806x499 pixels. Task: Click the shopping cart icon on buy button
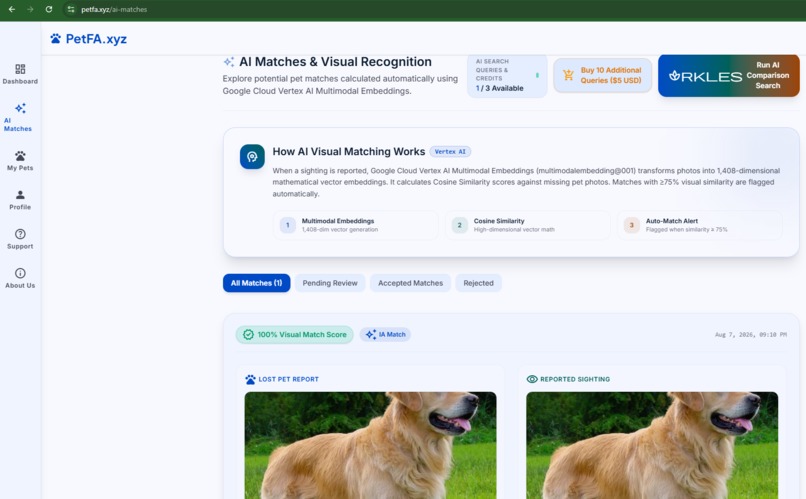click(568, 75)
